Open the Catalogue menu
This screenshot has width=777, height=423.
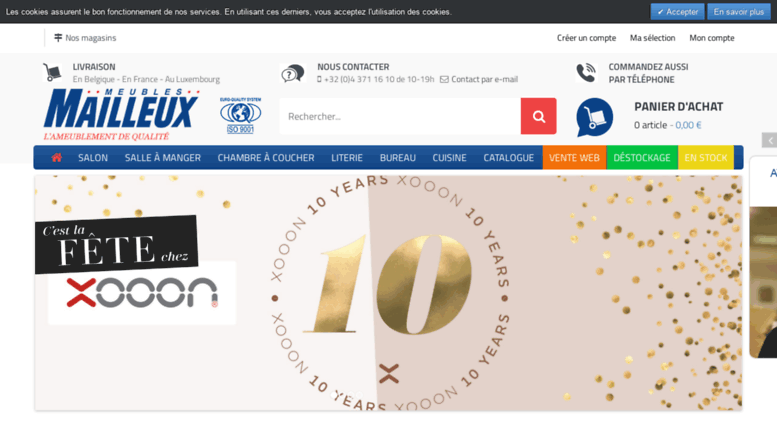coord(508,158)
